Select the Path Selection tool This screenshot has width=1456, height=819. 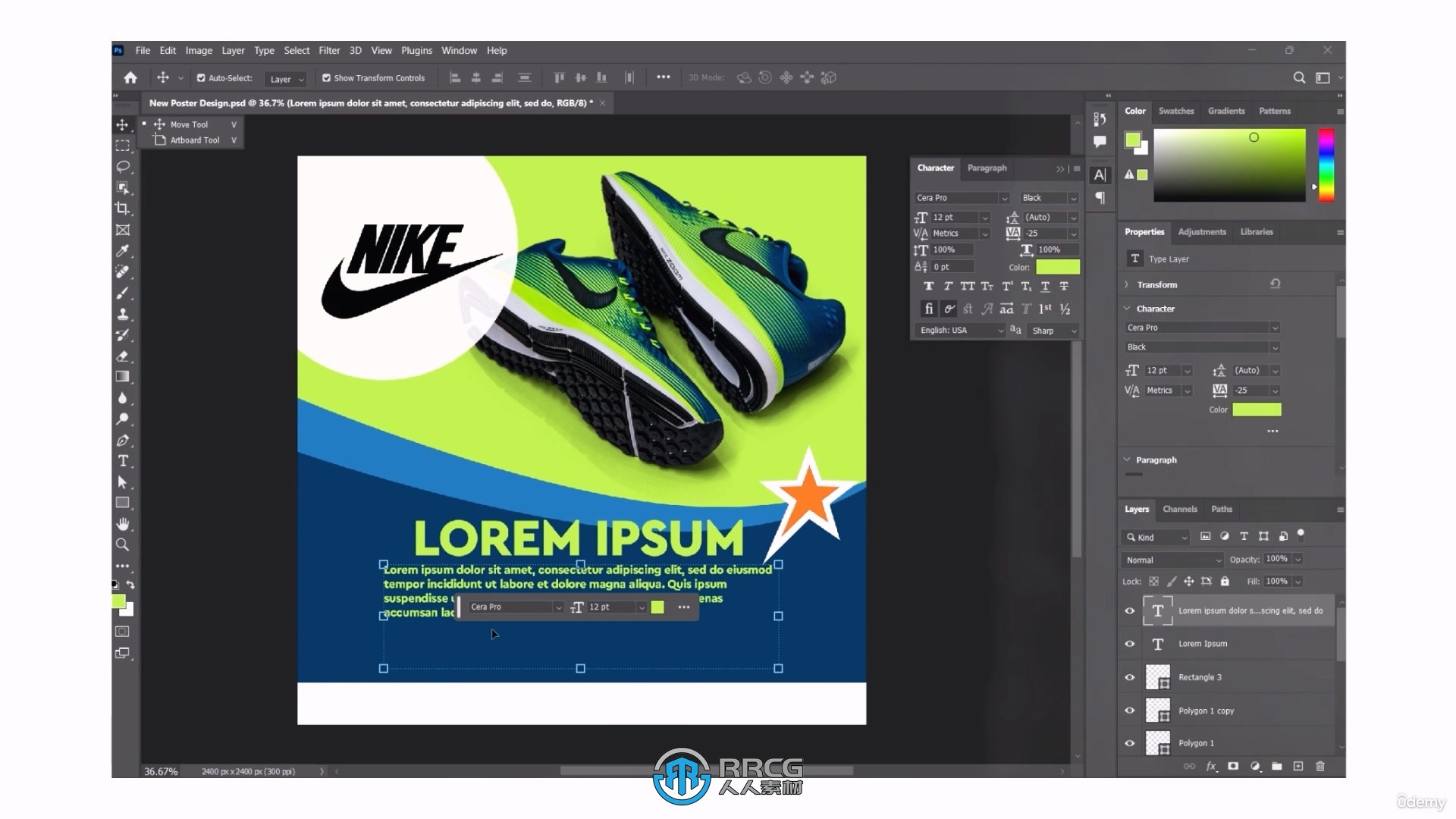[123, 482]
